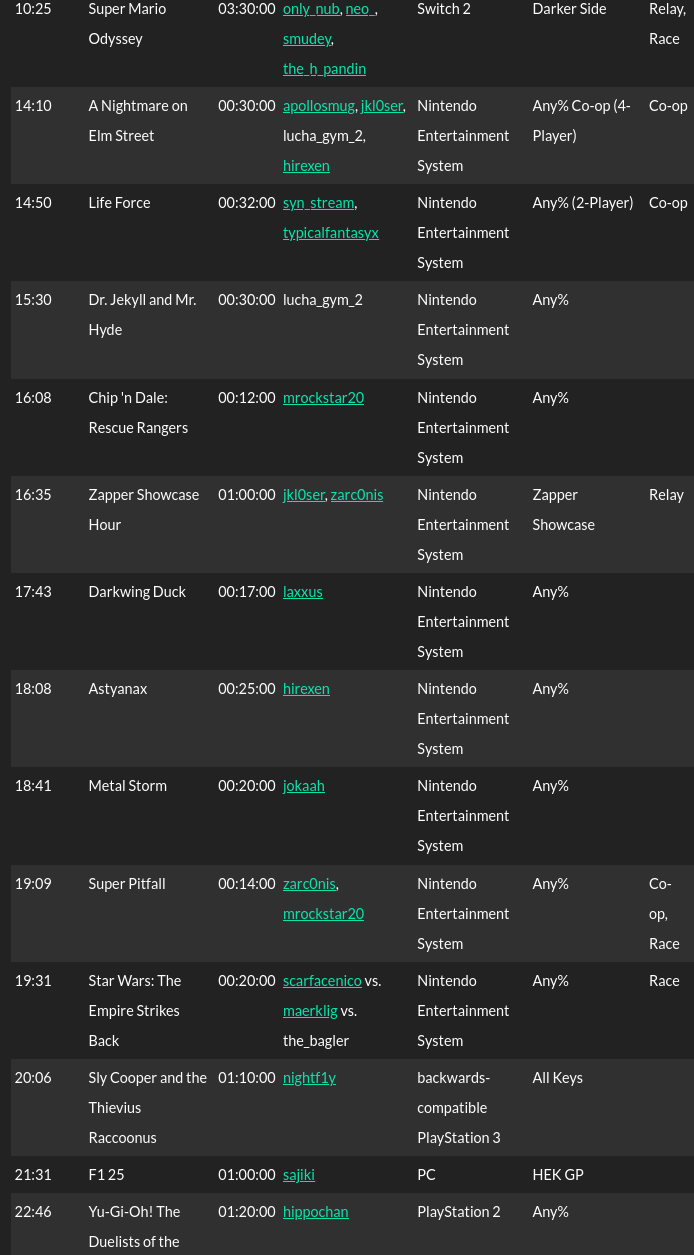Viewport: 694px width, 1255px height.
Task: Open sajiki runner link for F1 25
Action: [x=299, y=1175]
